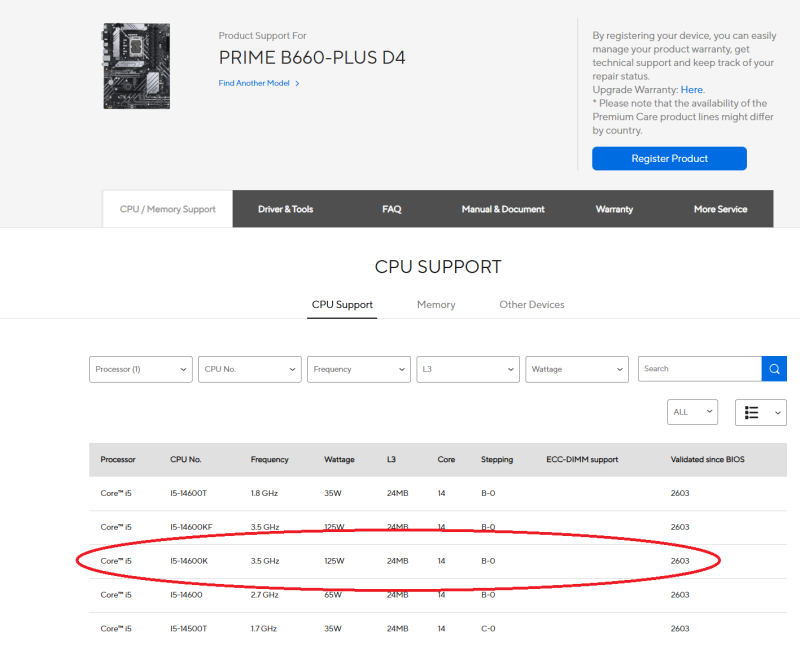
Task: Follow the Find Another Model link
Action: (259, 83)
